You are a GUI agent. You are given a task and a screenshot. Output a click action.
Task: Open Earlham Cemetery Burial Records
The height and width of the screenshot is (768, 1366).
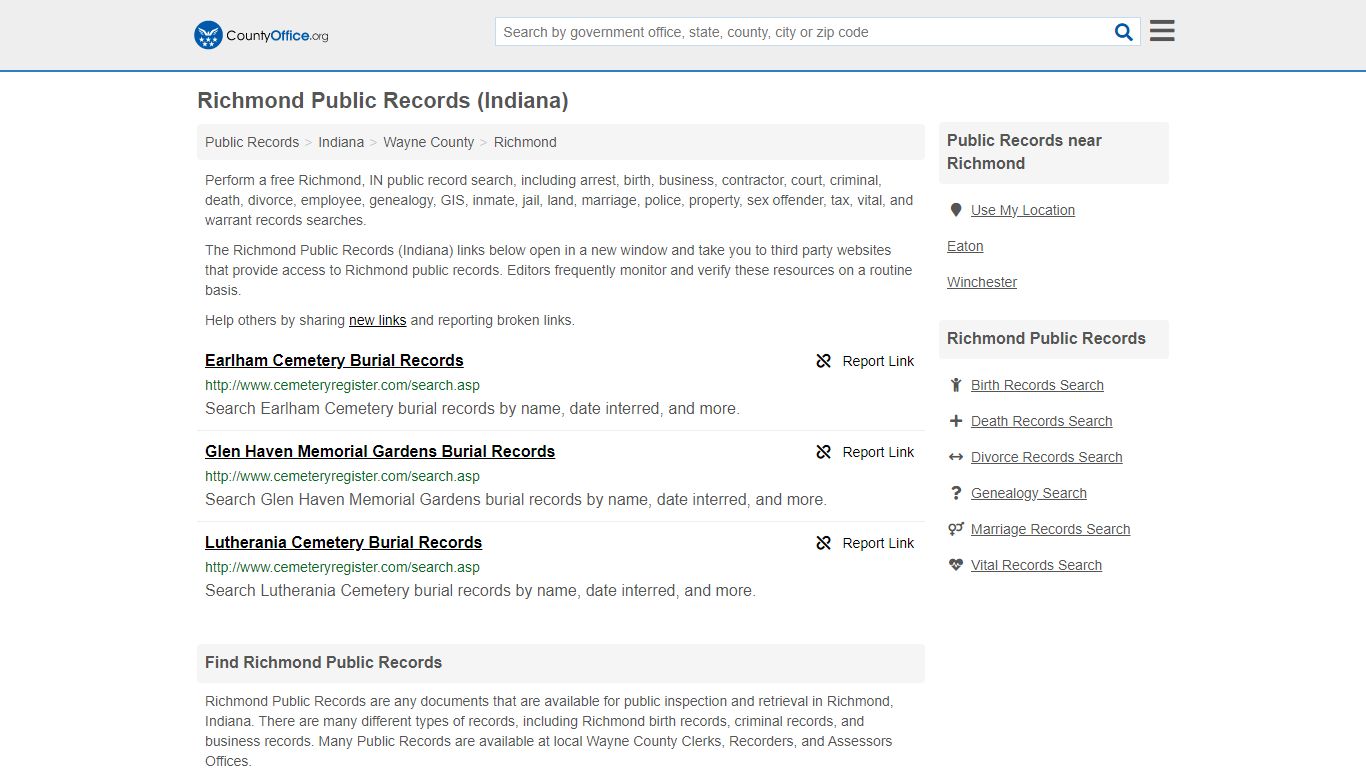[334, 360]
